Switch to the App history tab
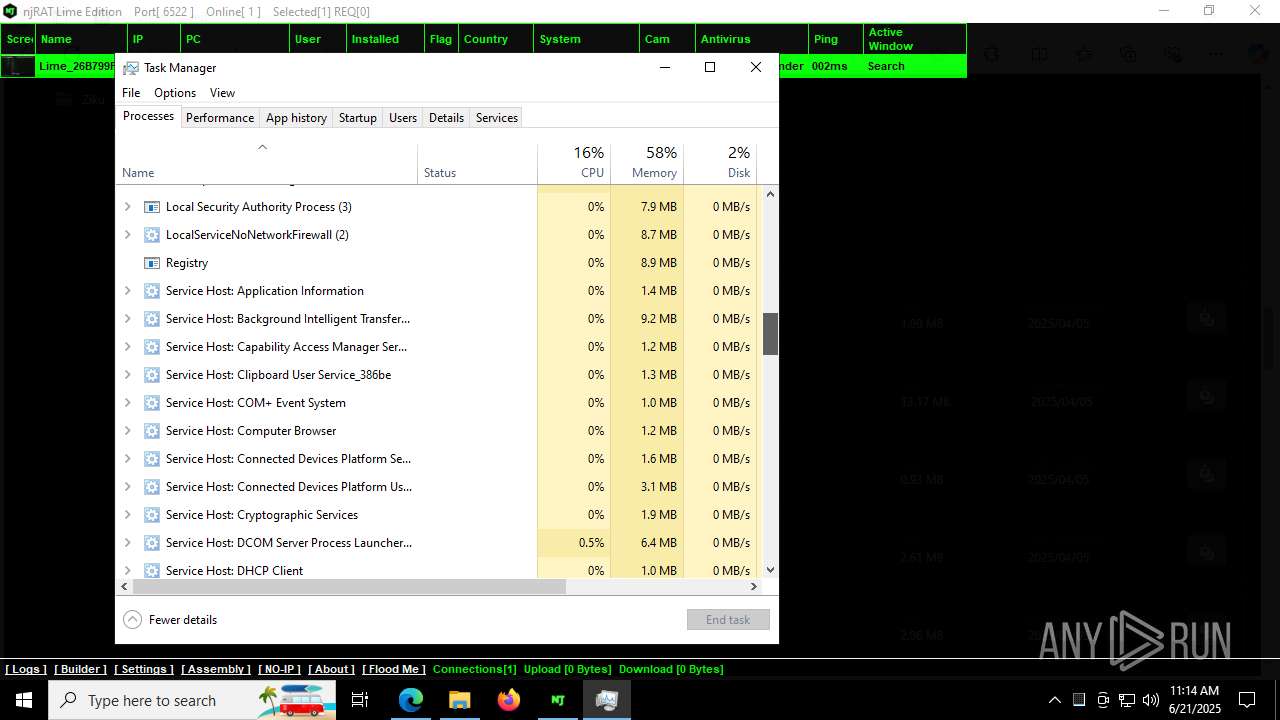Viewport: 1280px width, 720px height. click(x=296, y=118)
